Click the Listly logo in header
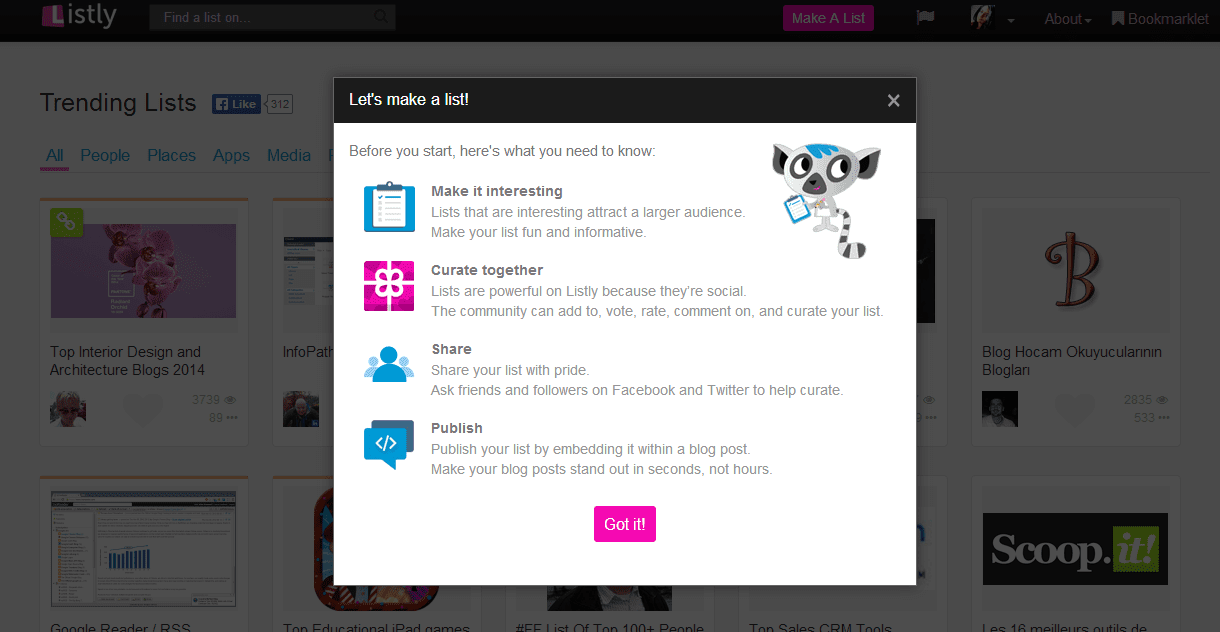This screenshot has height=632, width=1220. pos(79,16)
